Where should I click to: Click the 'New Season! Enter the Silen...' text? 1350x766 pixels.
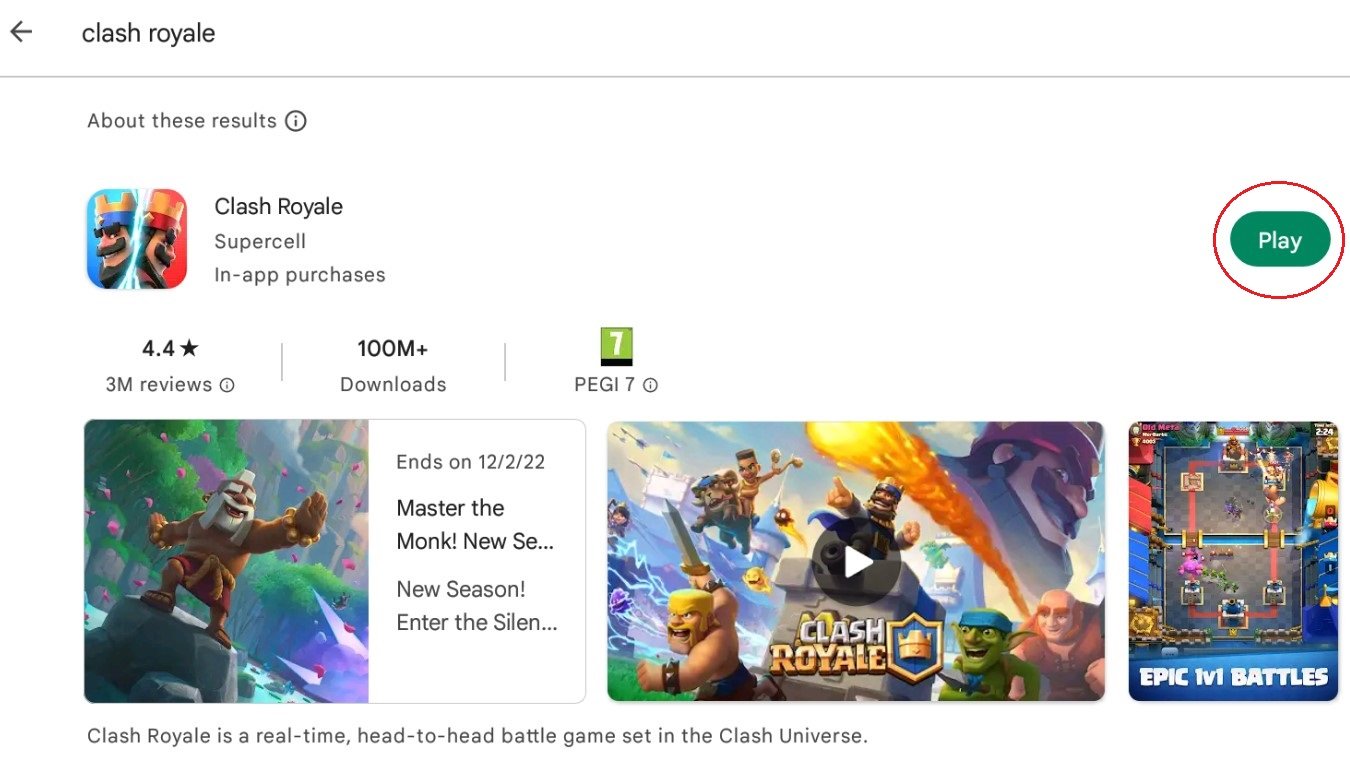point(477,606)
